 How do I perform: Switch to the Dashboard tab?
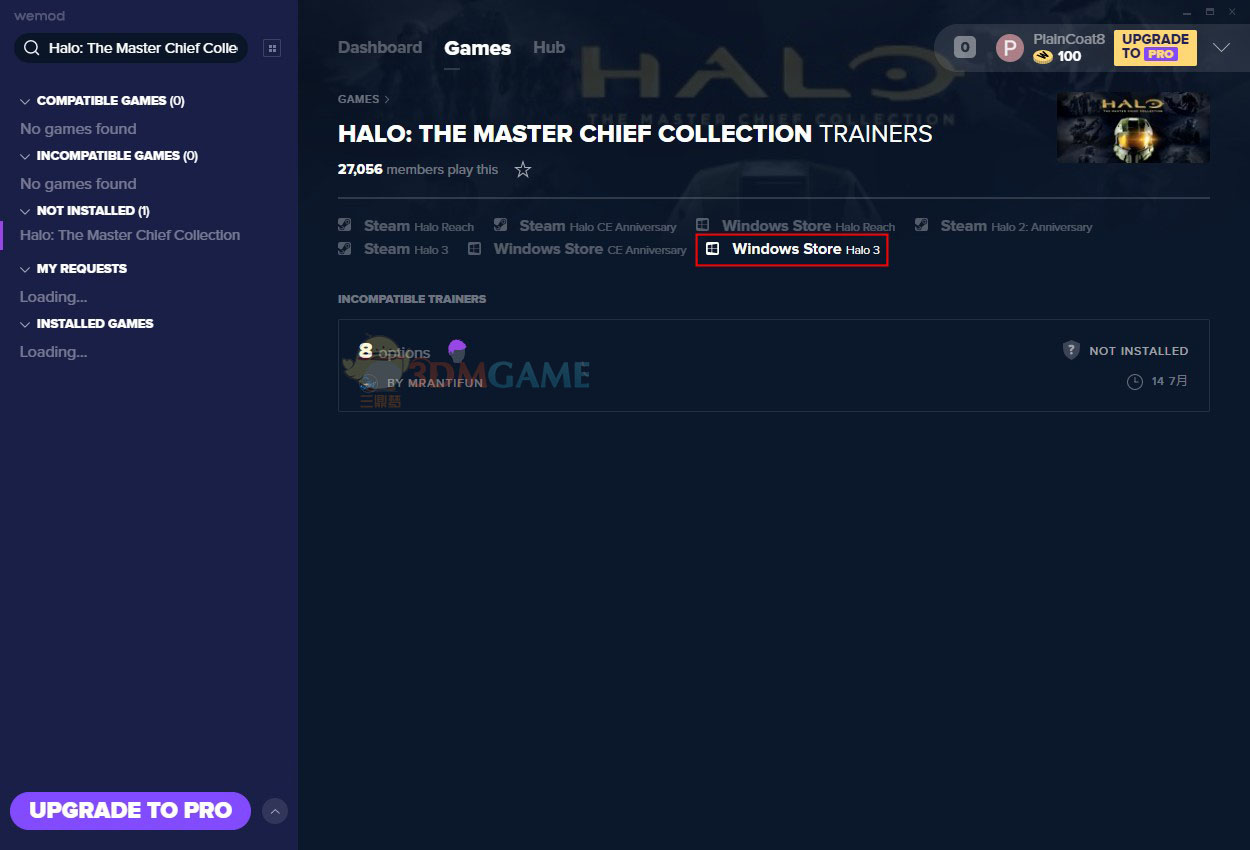pyautogui.click(x=380, y=47)
